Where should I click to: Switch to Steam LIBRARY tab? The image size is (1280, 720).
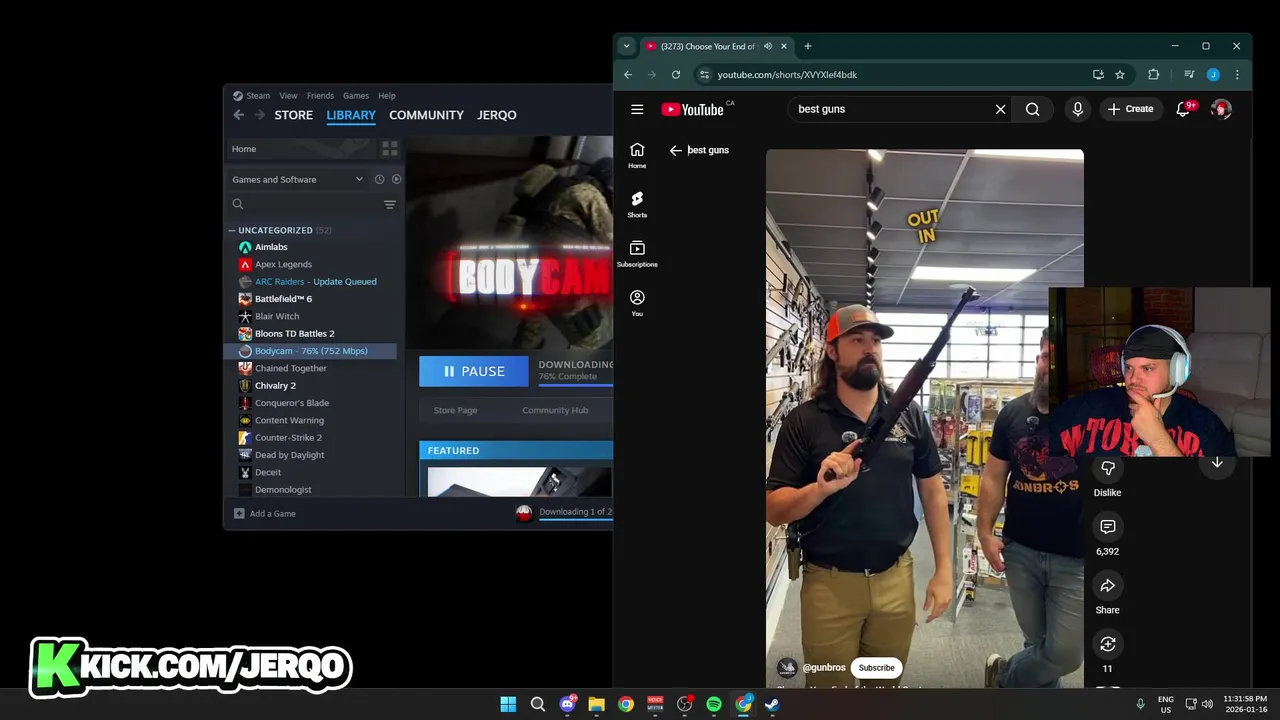click(351, 115)
